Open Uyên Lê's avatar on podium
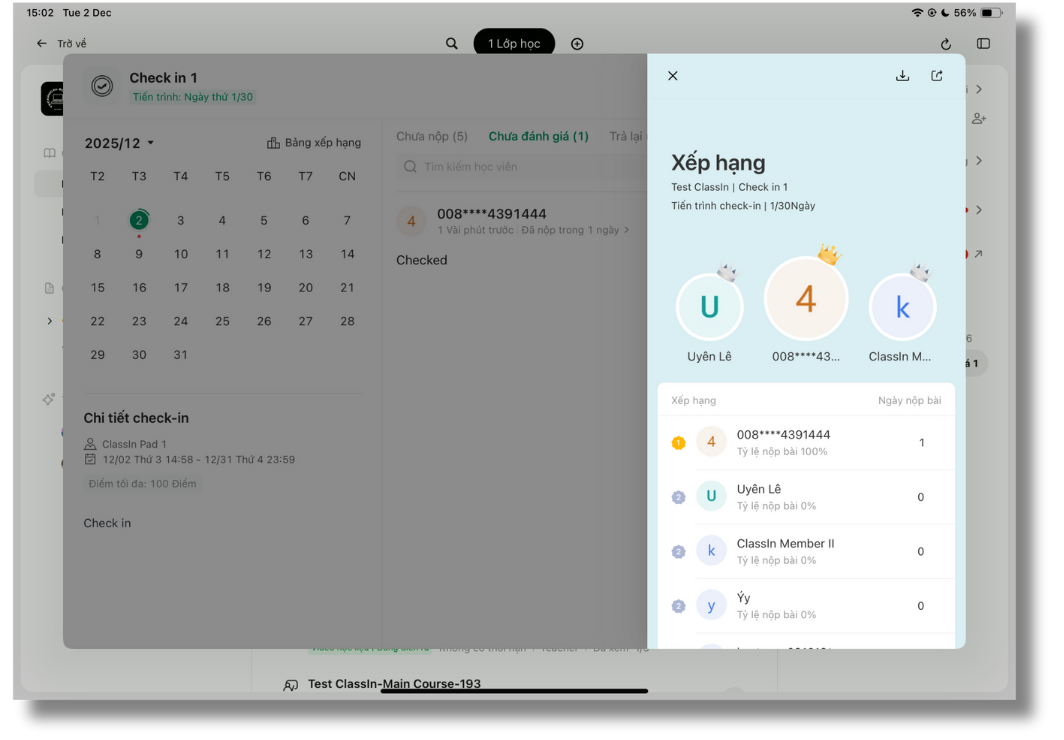The image size is (1064, 740). 709,307
